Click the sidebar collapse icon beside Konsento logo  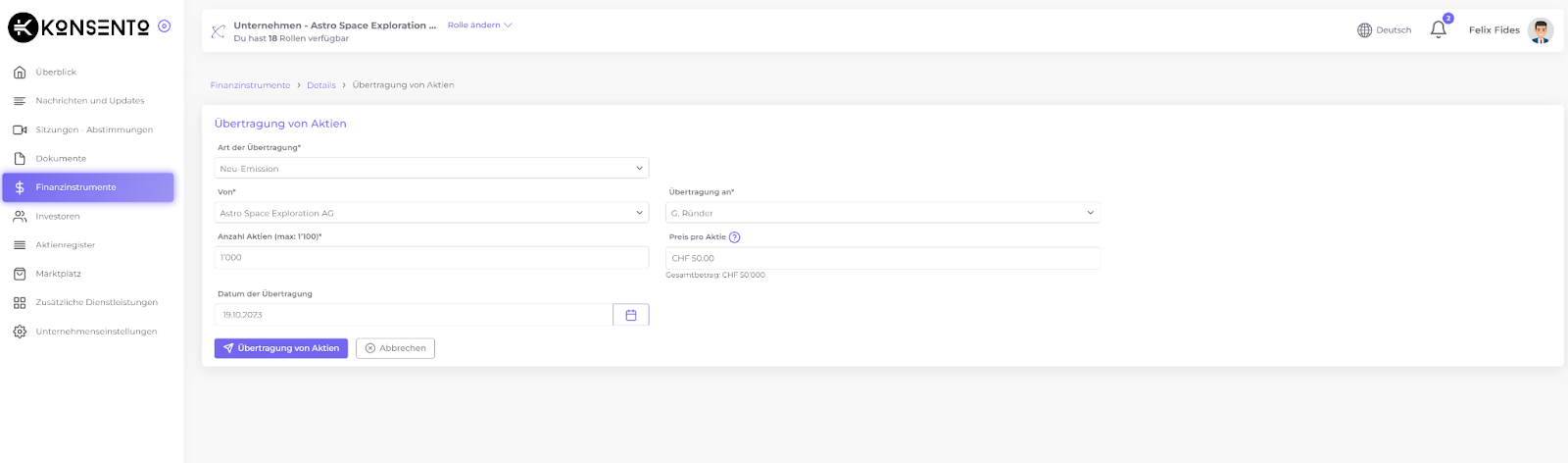coord(165,26)
